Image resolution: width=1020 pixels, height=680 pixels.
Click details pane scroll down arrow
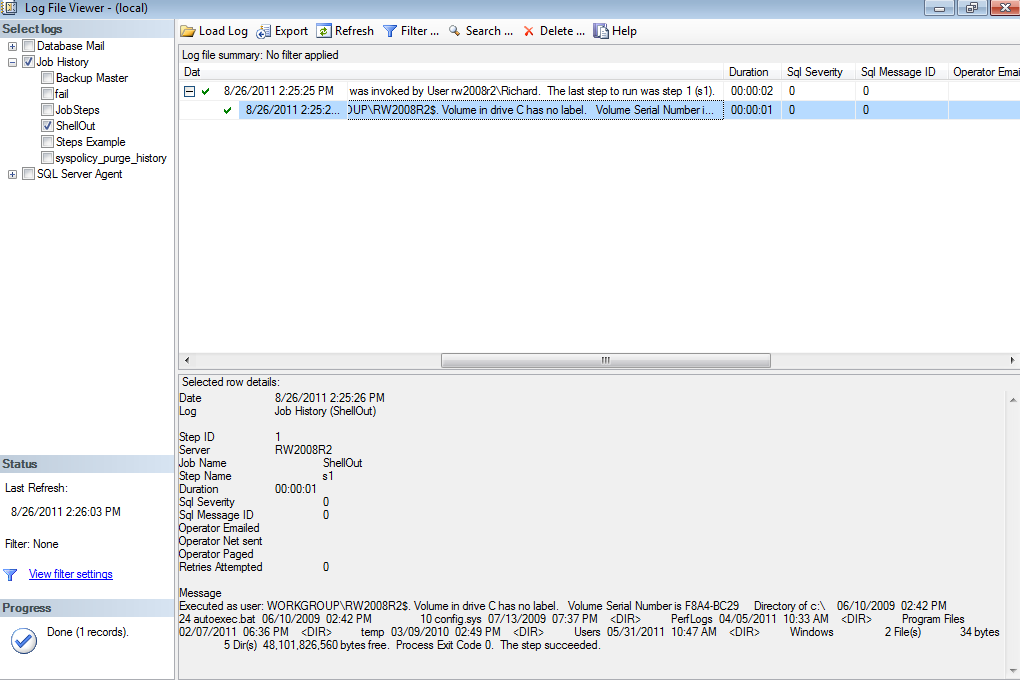tap(1013, 671)
